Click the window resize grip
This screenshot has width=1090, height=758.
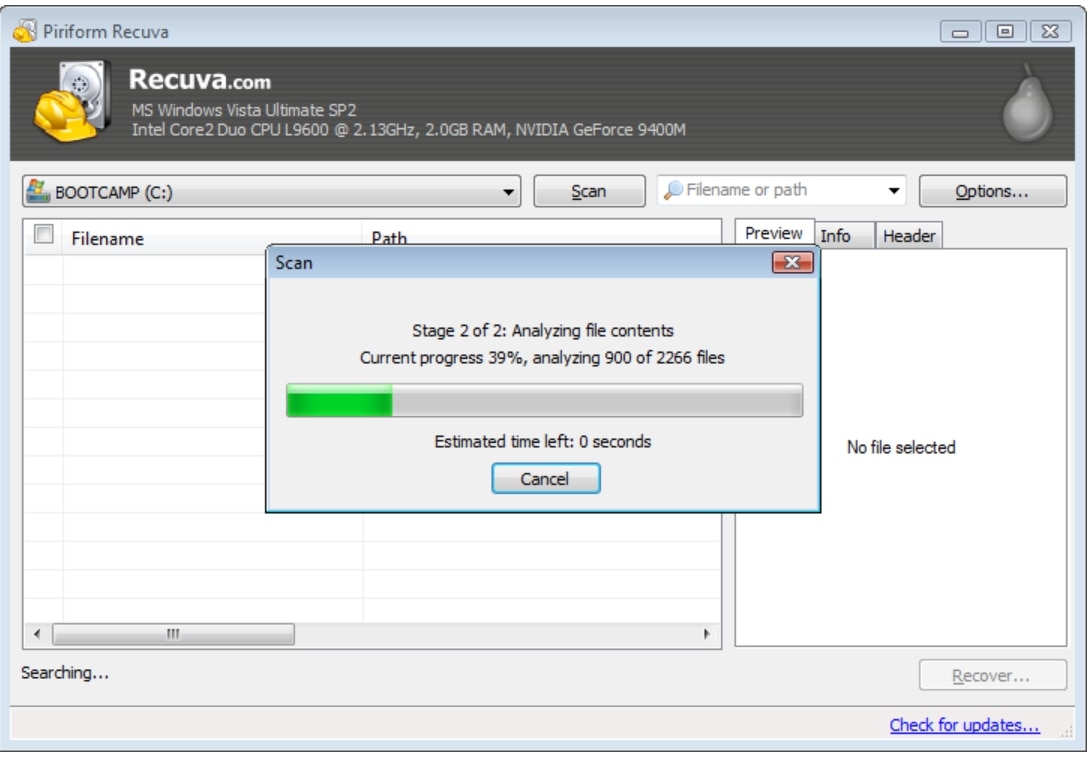coord(1066,730)
